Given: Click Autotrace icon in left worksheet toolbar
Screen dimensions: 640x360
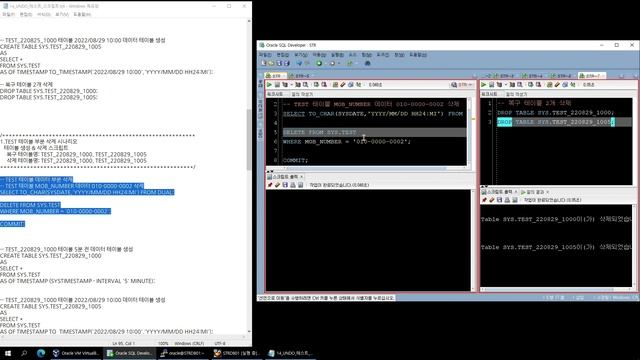Looking at the screenshot, I should coord(298,84).
